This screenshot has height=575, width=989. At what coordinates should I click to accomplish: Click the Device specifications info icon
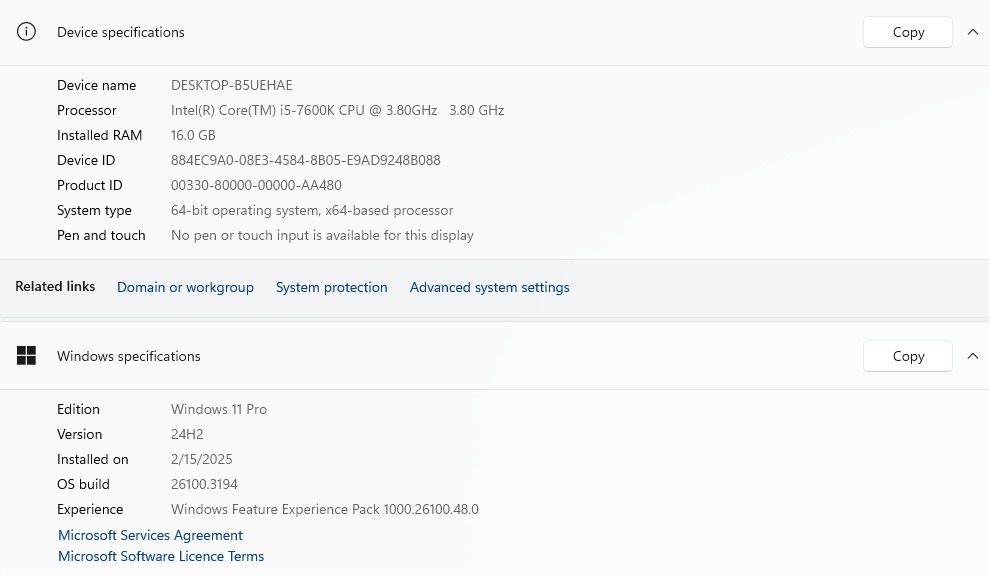pos(26,32)
